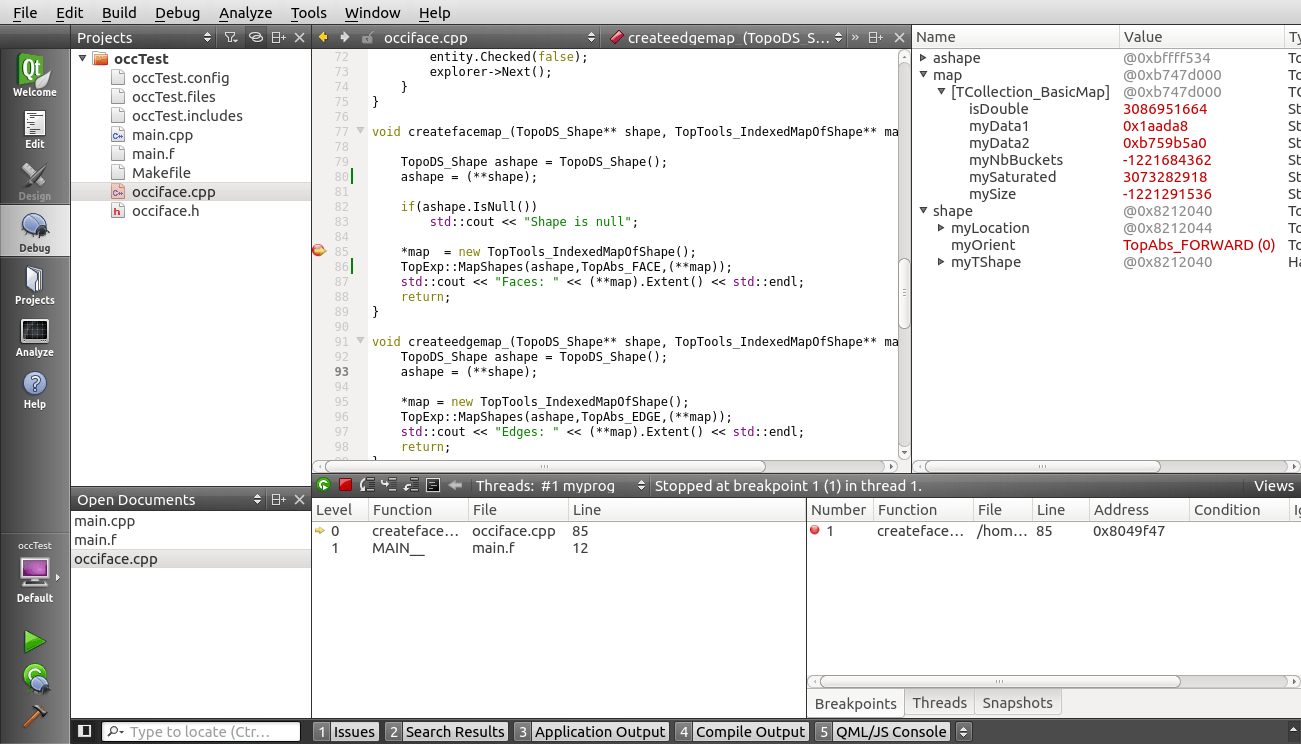This screenshot has height=744, width=1301.
Task: Open the Projects pane type dropdown
Action: click(x=143, y=37)
